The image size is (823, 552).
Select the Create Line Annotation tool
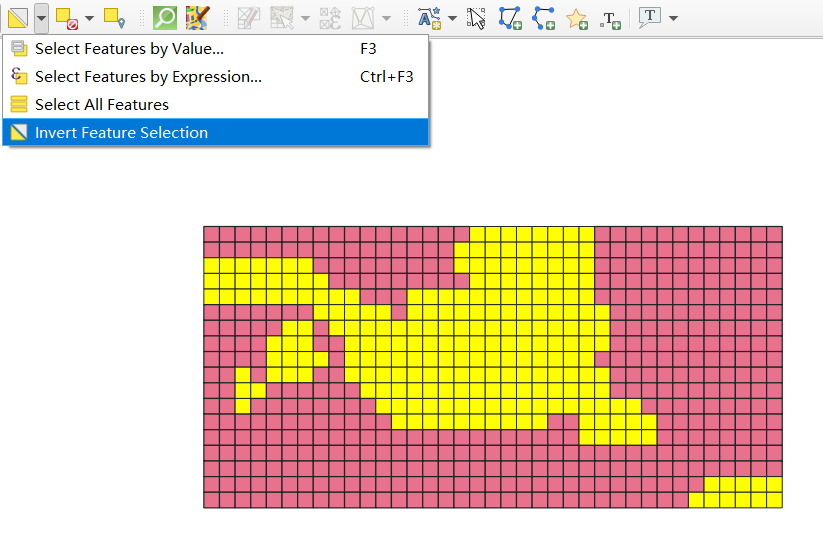(543, 18)
